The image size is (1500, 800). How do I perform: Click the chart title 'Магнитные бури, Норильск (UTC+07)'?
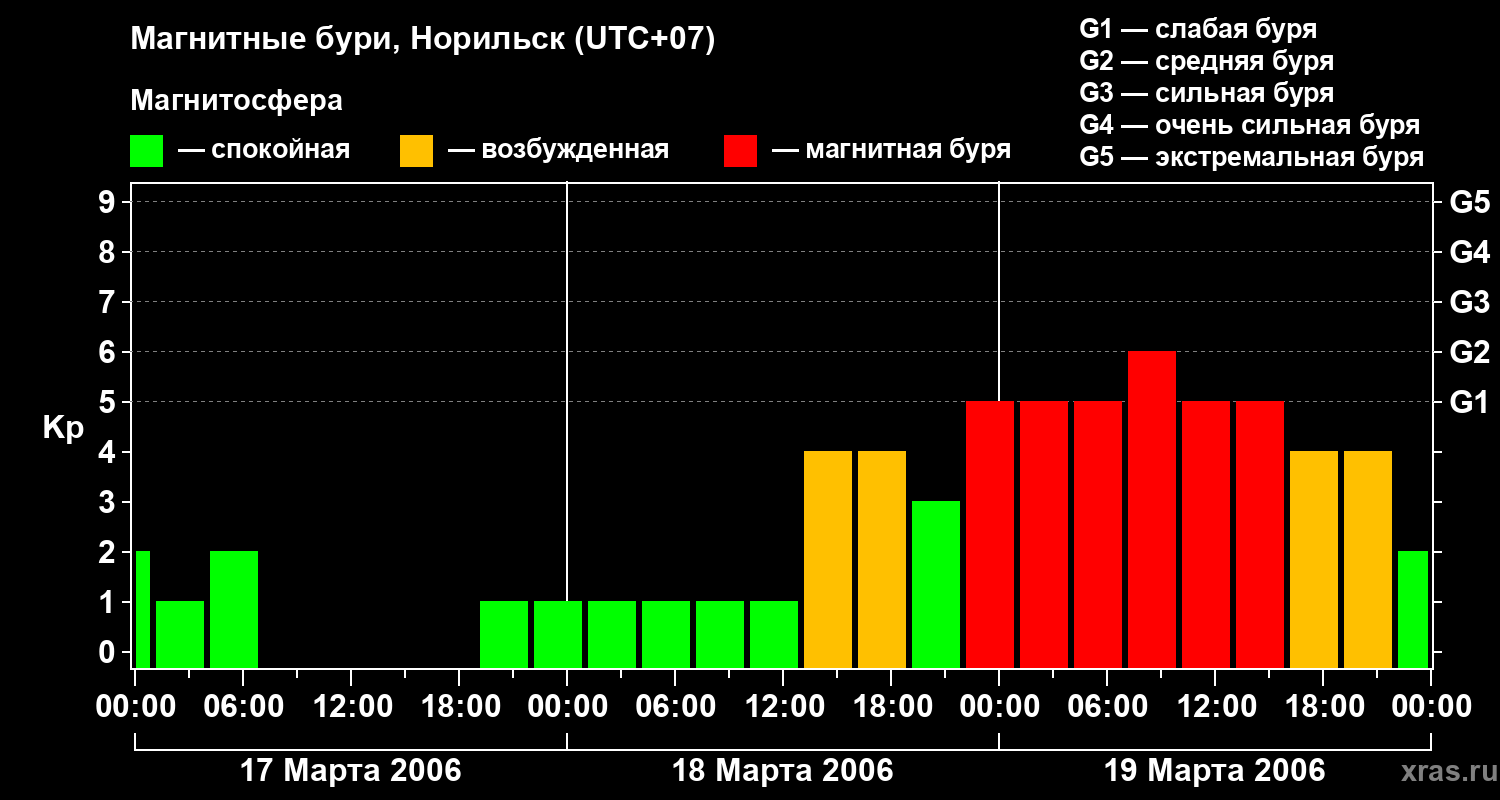[x=423, y=40]
